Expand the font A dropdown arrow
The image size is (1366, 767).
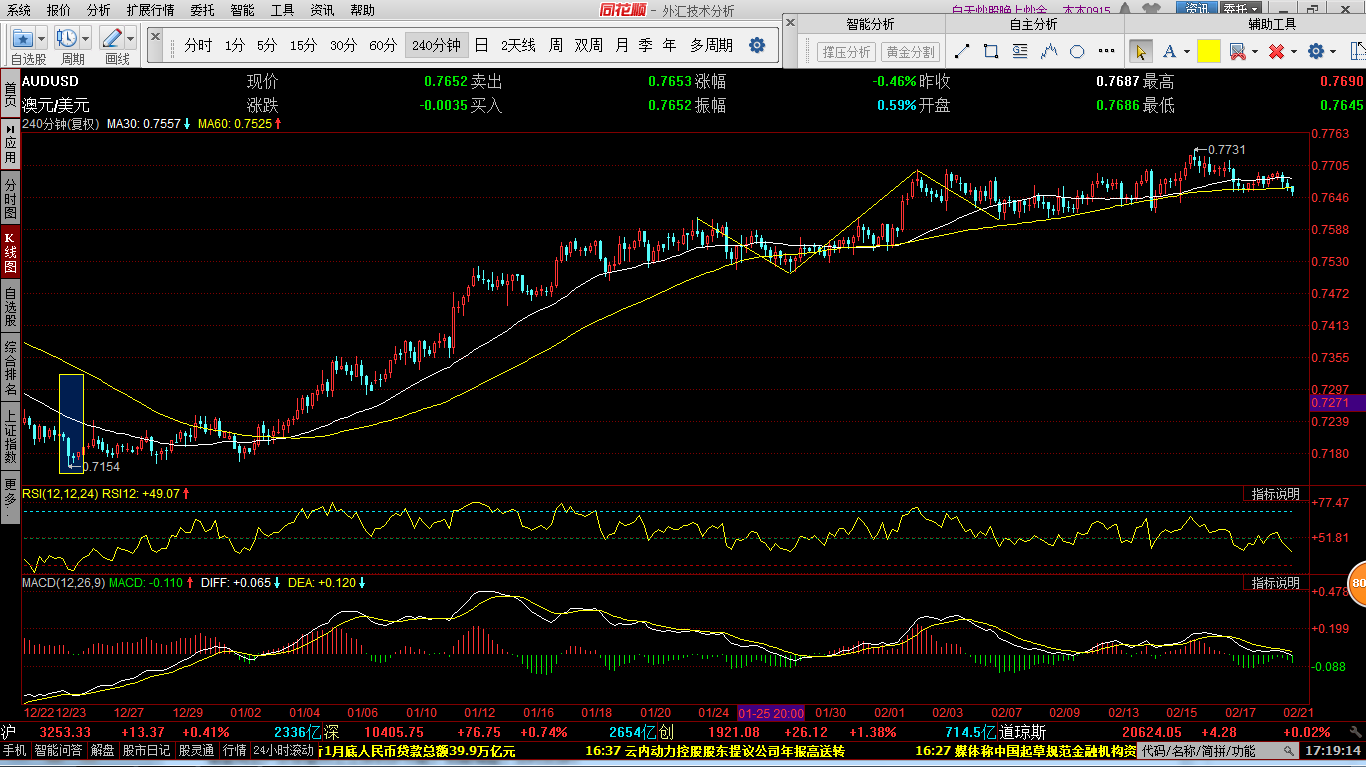click(1186, 52)
